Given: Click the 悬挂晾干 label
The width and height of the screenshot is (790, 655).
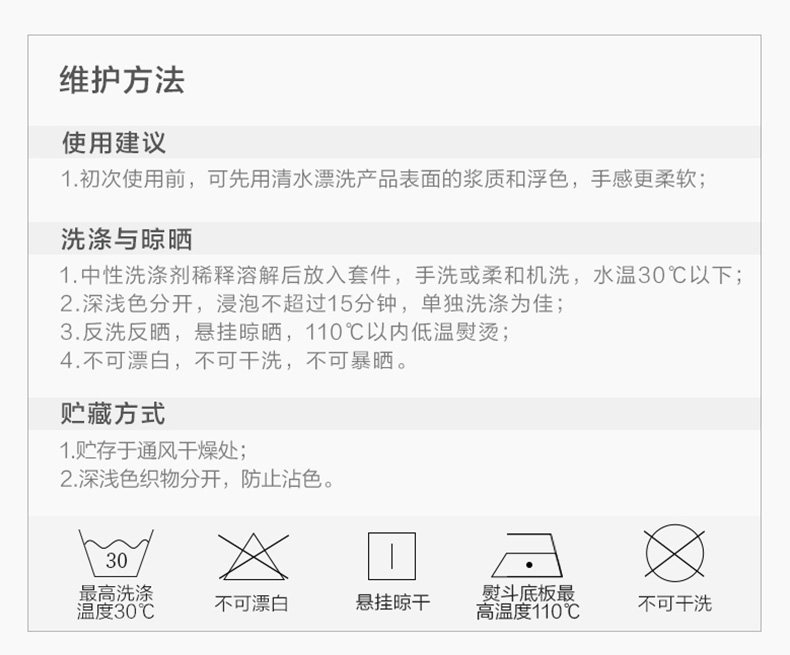Looking at the screenshot, I should [x=393, y=602].
